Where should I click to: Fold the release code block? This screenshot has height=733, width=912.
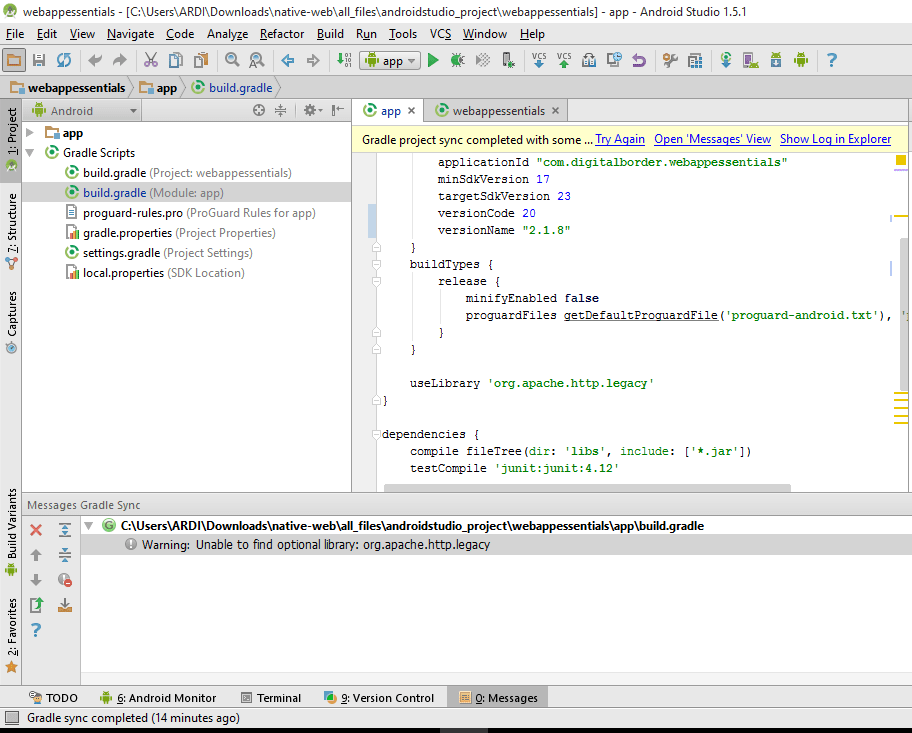(x=376, y=281)
